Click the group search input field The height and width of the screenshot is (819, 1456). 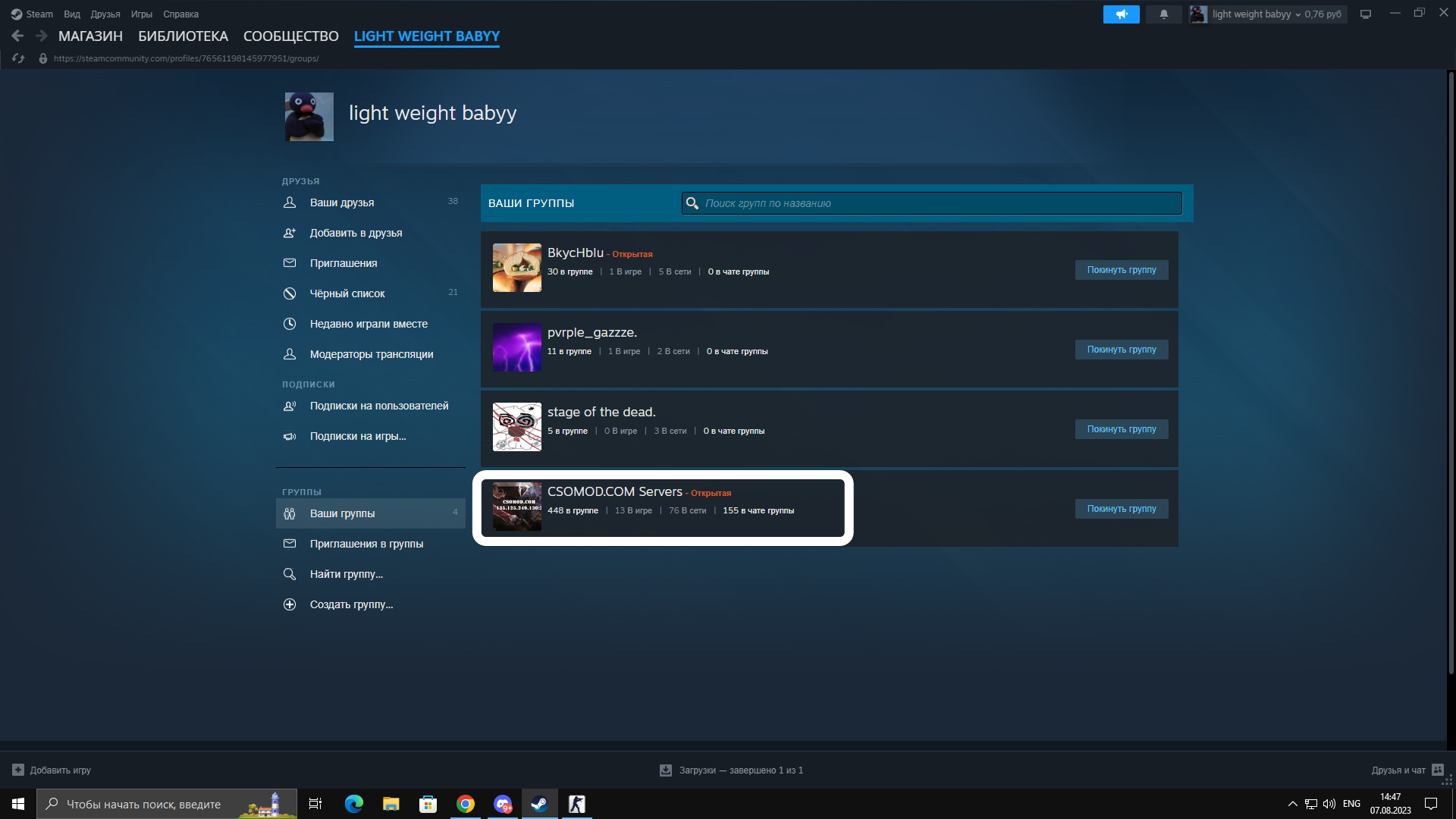pos(931,203)
